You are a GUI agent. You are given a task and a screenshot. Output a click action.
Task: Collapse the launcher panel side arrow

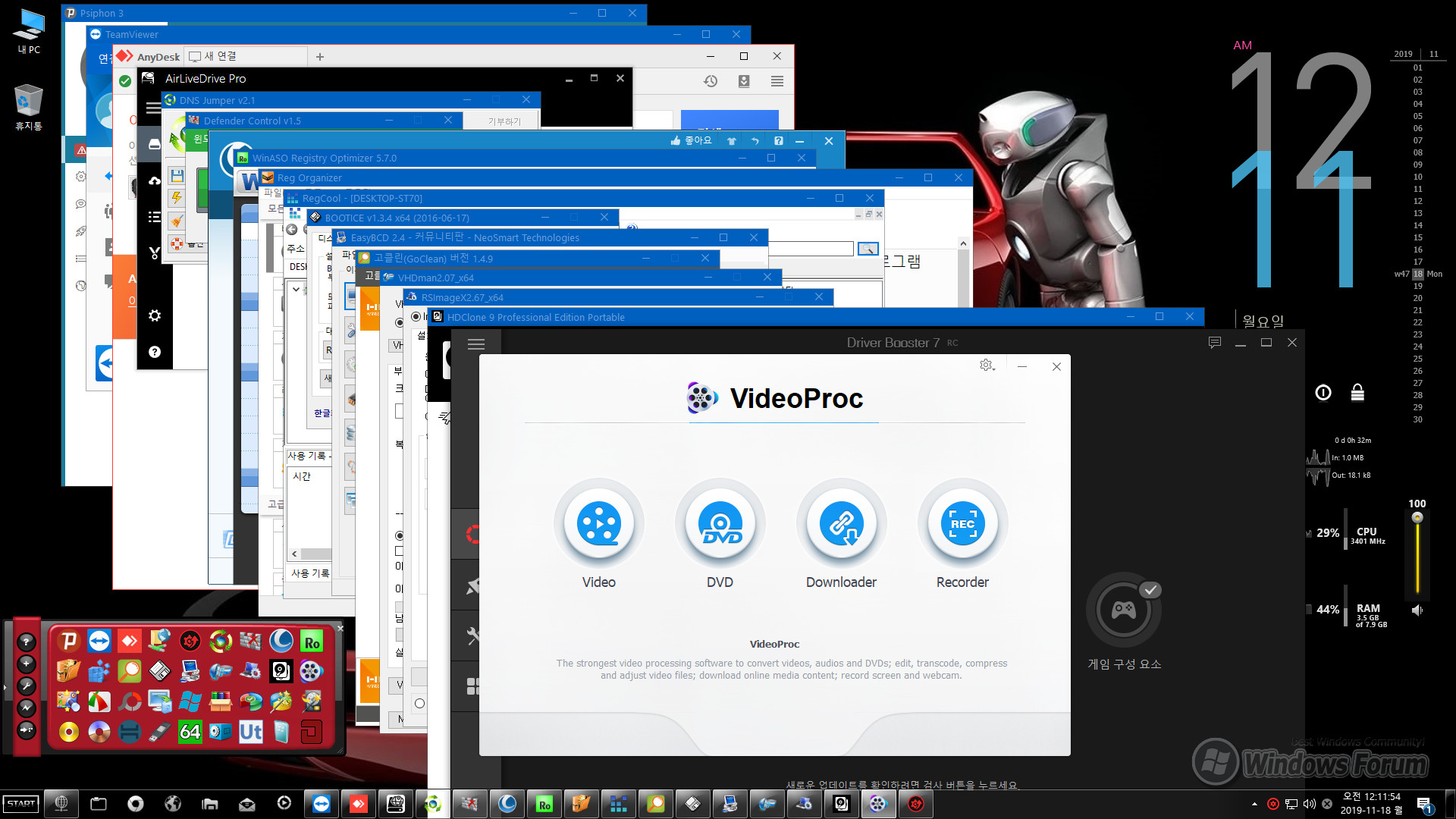point(5,688)
